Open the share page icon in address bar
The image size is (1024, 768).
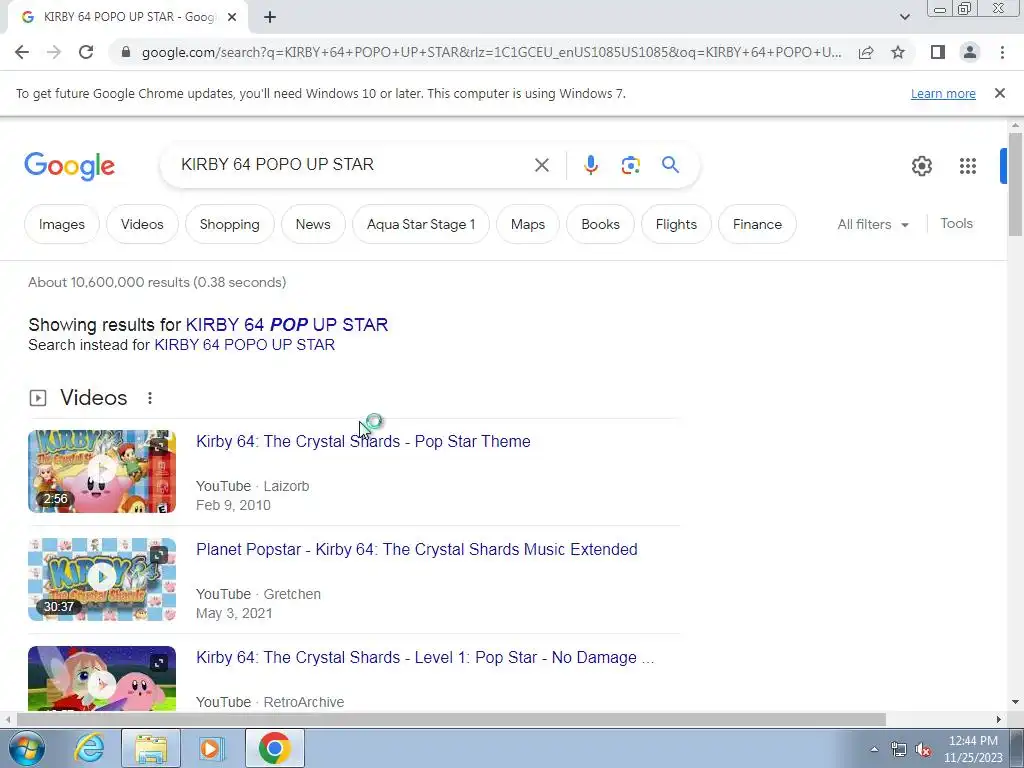866,52
